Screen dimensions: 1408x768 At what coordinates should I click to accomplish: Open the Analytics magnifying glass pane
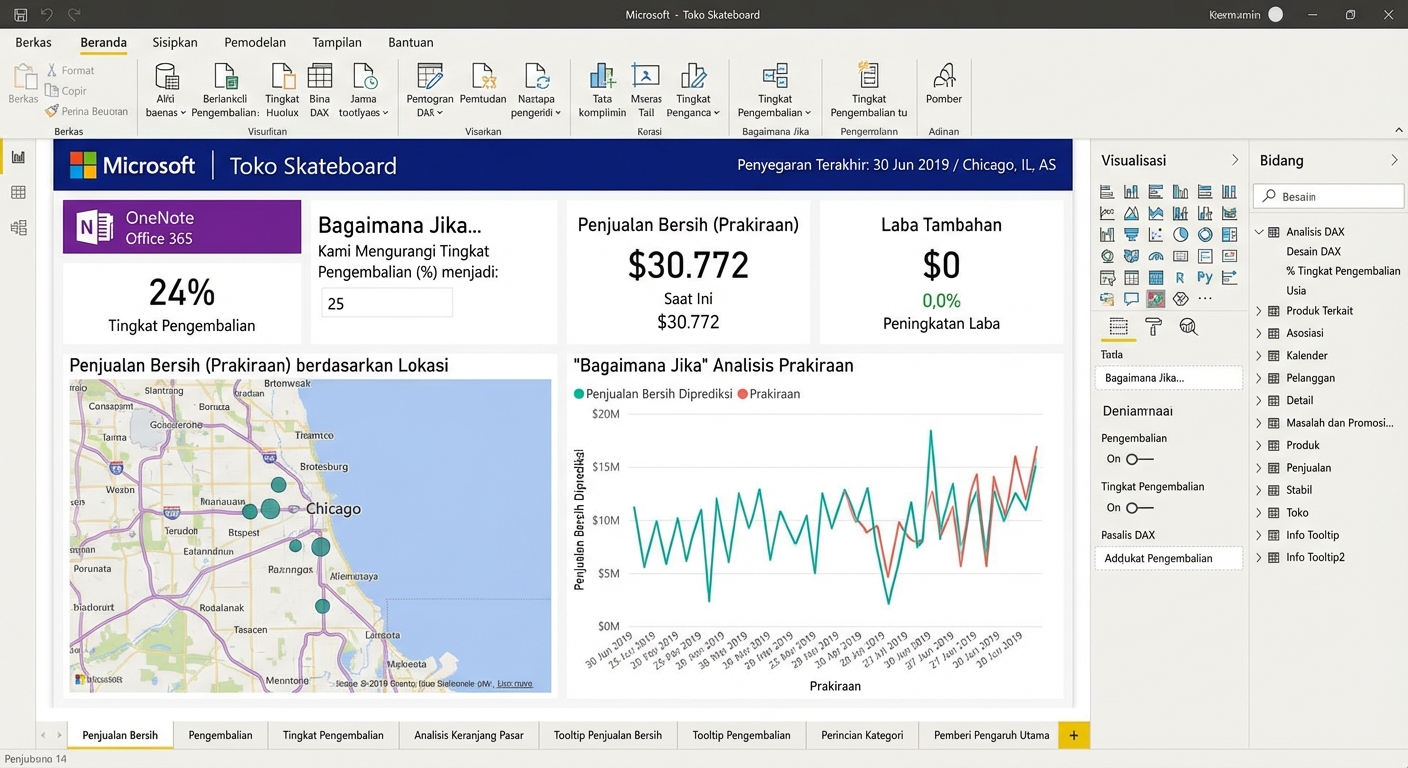pyautogui.click(x=1190, y=326)
